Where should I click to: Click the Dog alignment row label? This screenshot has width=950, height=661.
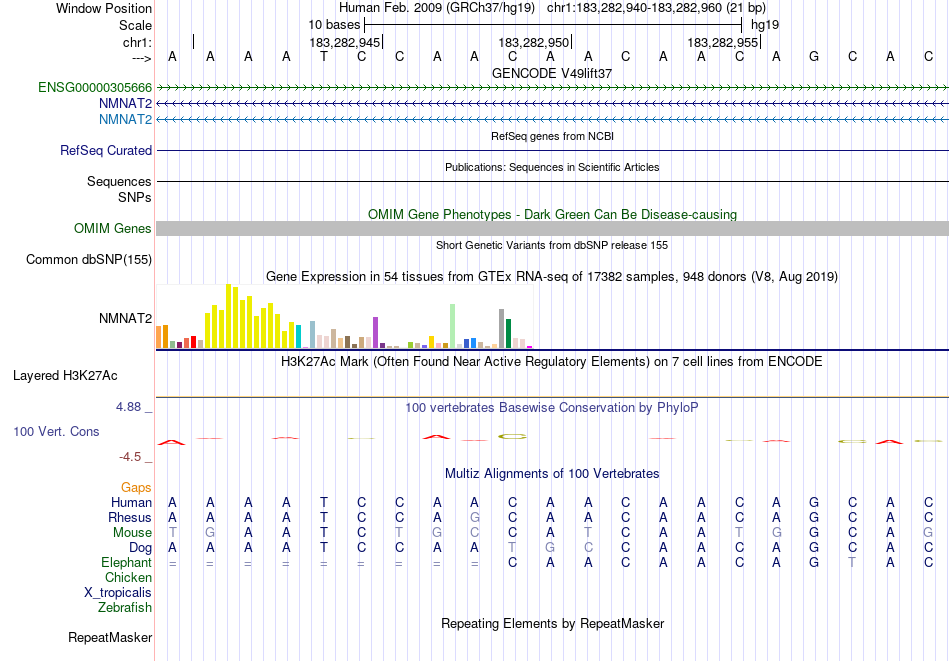pos(141,548)
